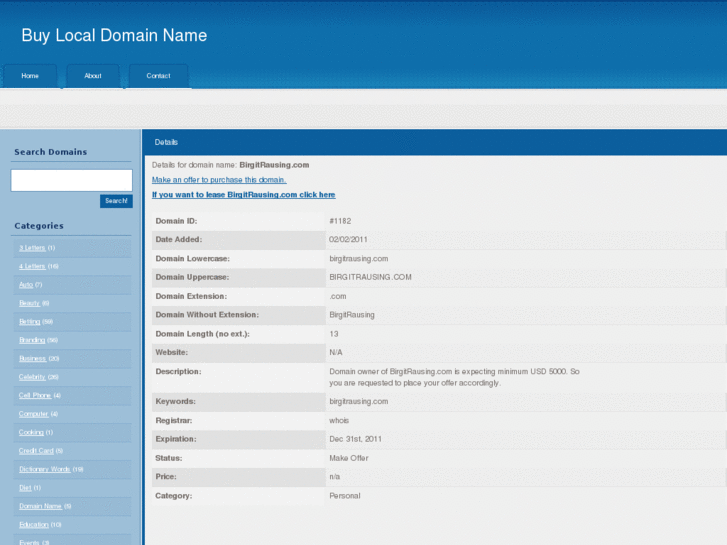
Task: Open the Contact tab
Action: [158, 76]
